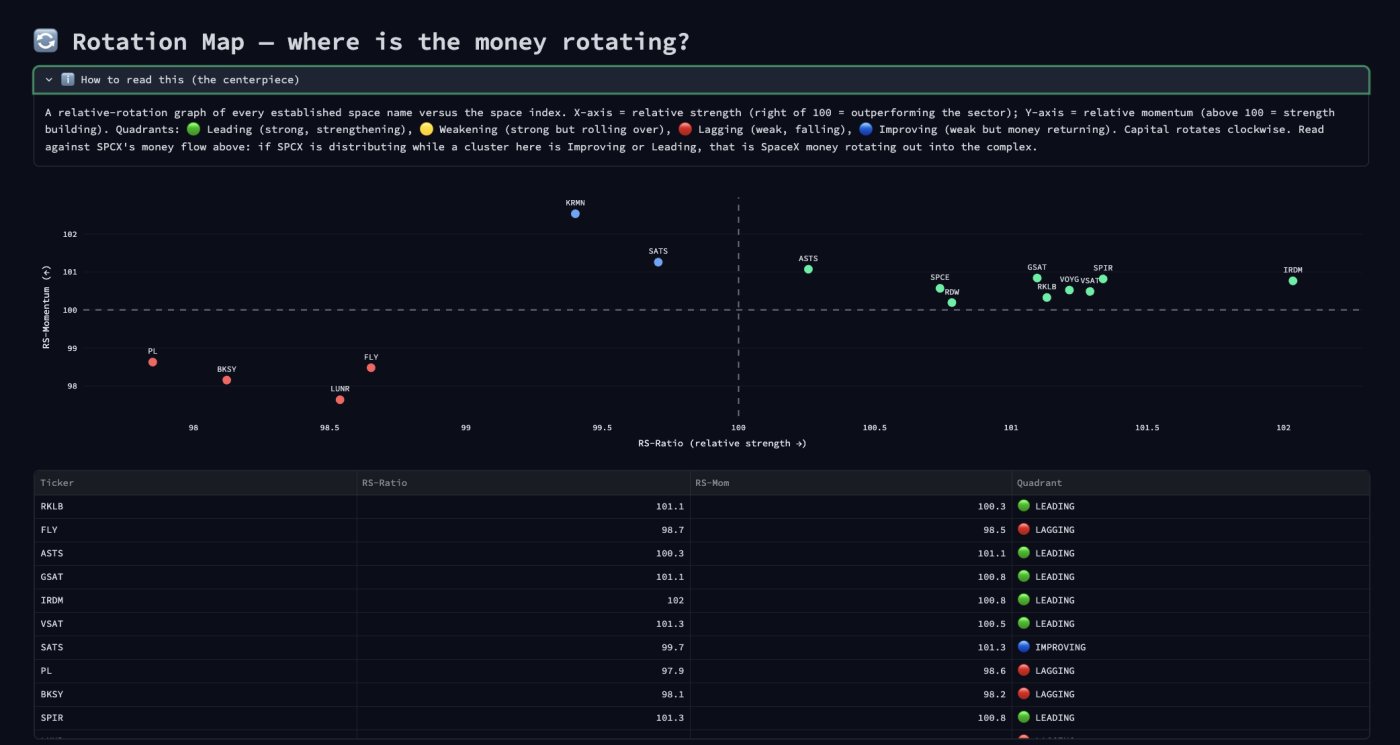Click the "RS-Ratio (relative strength →)" axis title

click(x=722, y=443)
